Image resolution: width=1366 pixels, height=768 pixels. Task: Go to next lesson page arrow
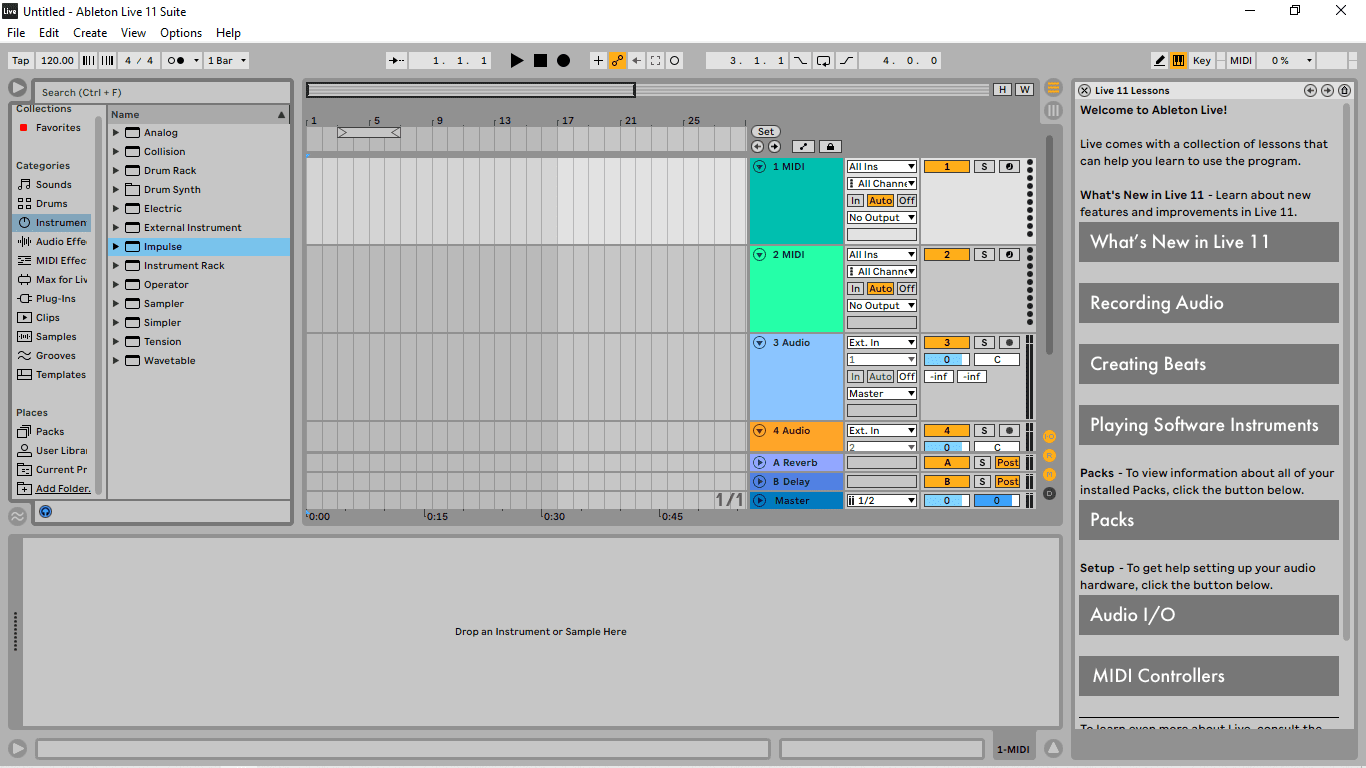[1328, 91]
